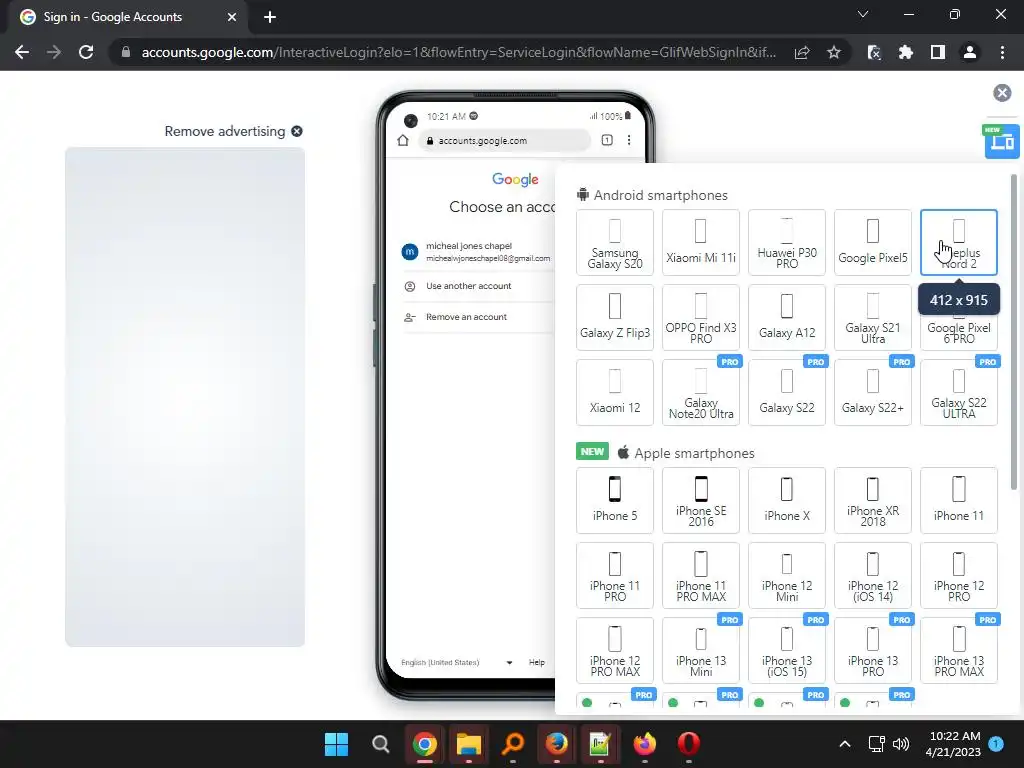This screenshot has width=1024, height=768.
Task: Click the simulated phone address bar
Action: tap(504, 140)
